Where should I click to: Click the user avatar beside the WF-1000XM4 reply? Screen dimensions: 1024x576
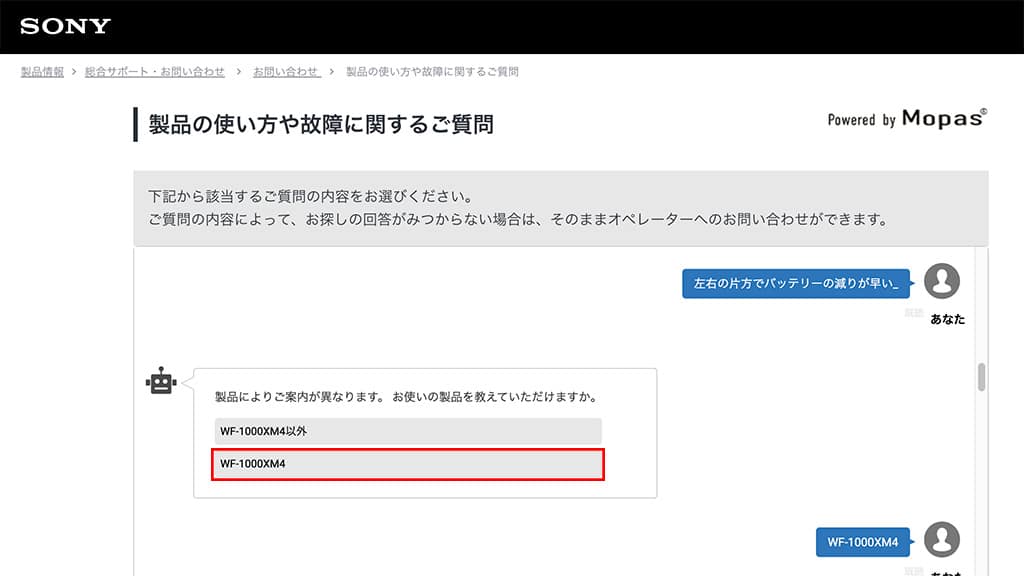[x=942, y=539]
